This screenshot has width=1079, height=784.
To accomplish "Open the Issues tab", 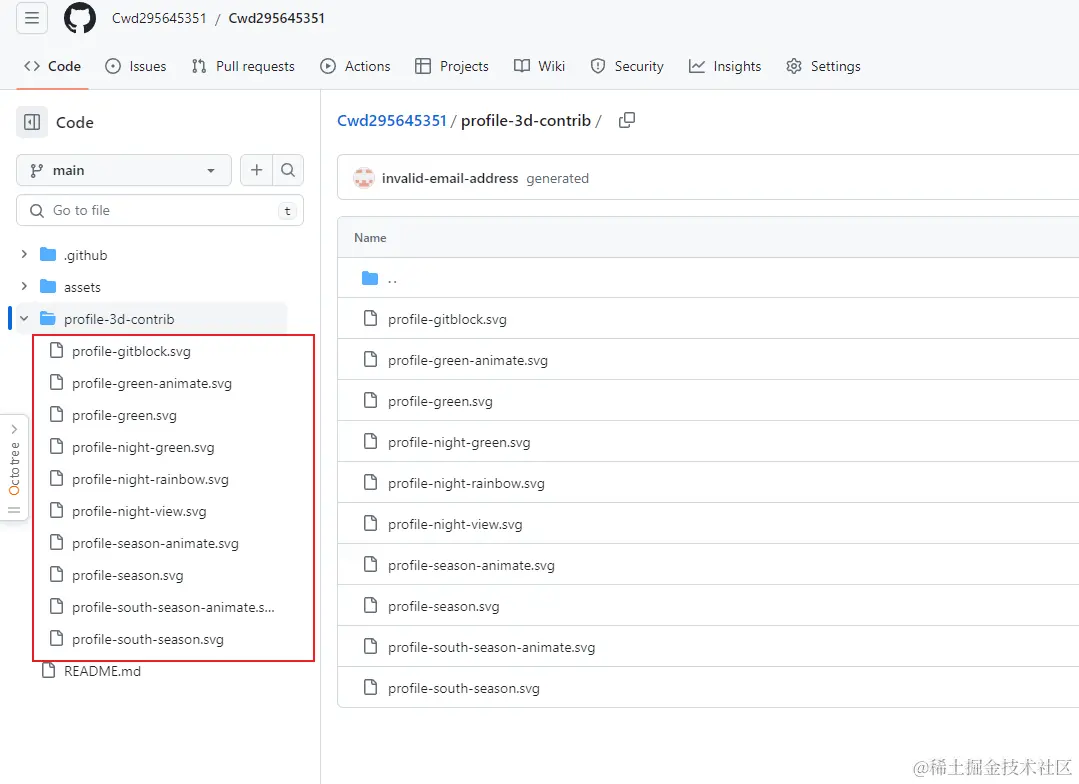I will pyautogui.click(x=136, y=66).
